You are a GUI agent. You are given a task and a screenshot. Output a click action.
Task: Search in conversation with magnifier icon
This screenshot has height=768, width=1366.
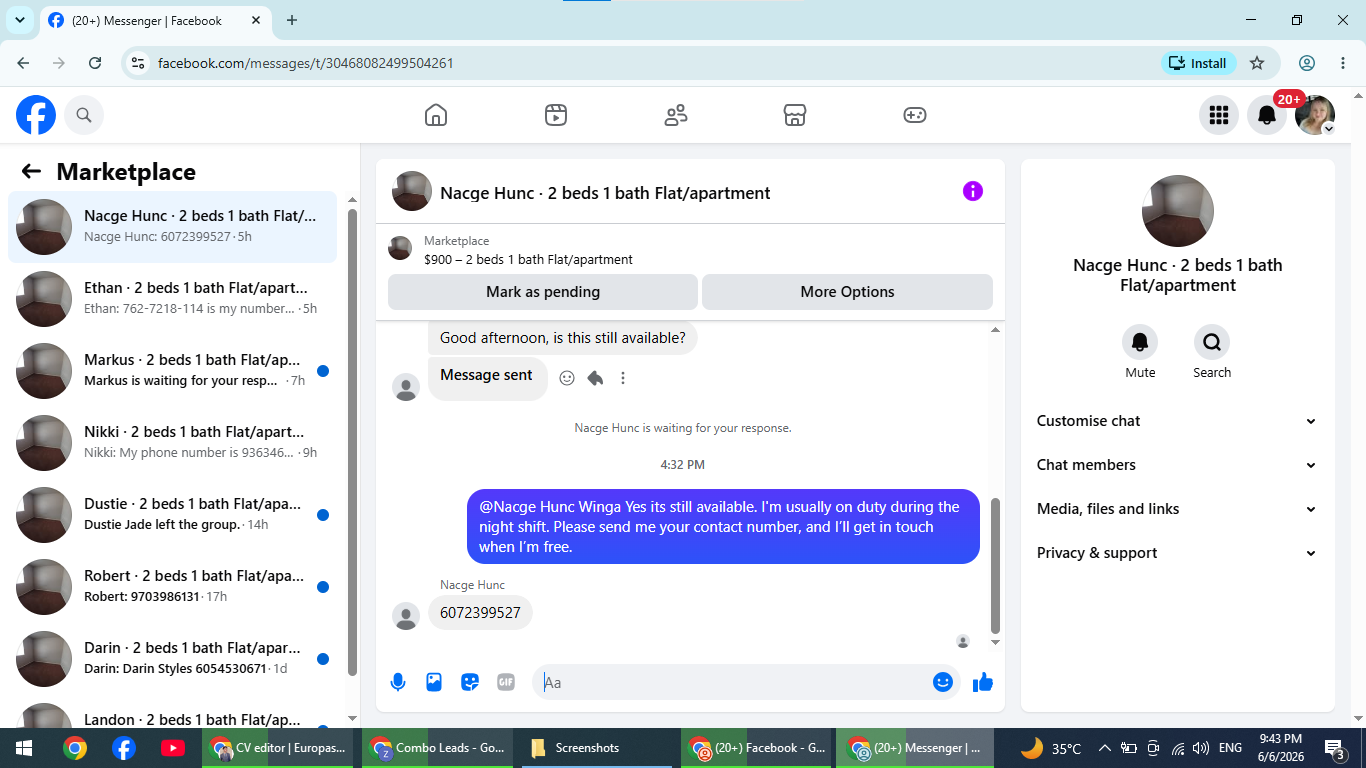(1212, 343)
